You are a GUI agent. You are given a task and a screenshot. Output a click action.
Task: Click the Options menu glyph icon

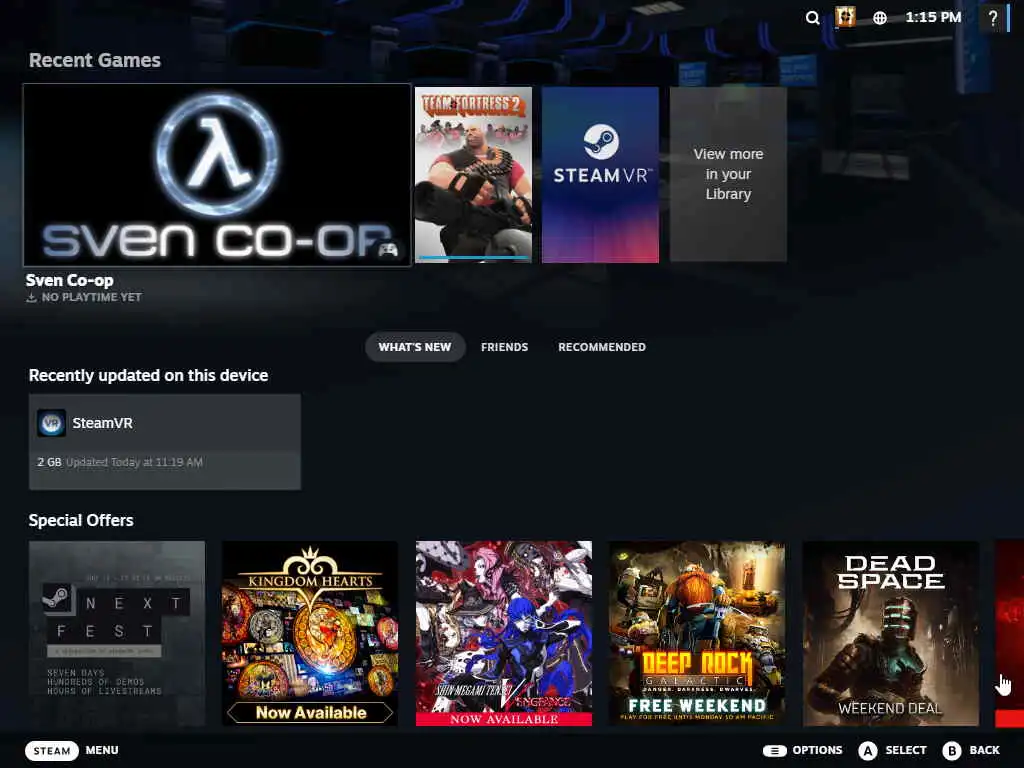(x=774, y=750)
